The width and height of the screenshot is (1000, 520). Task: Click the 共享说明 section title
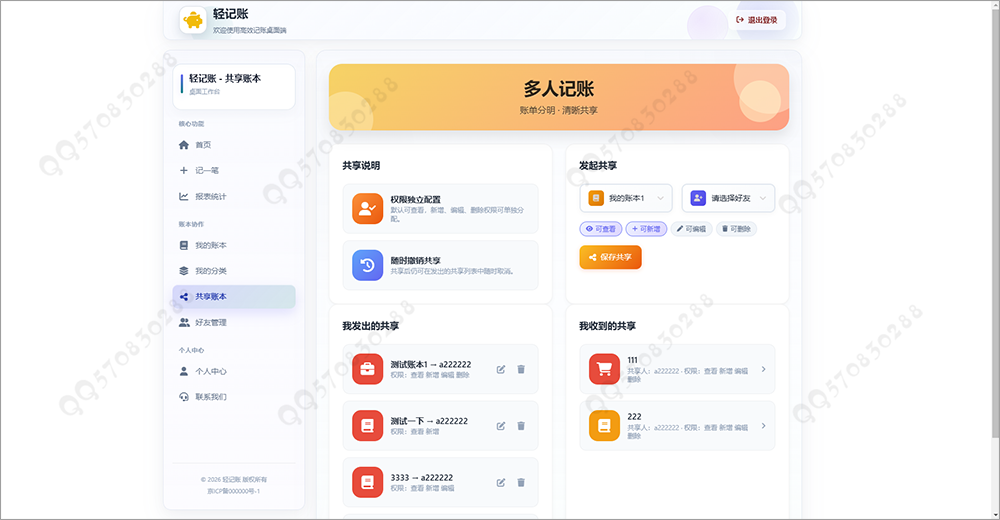tap(361, 166)
